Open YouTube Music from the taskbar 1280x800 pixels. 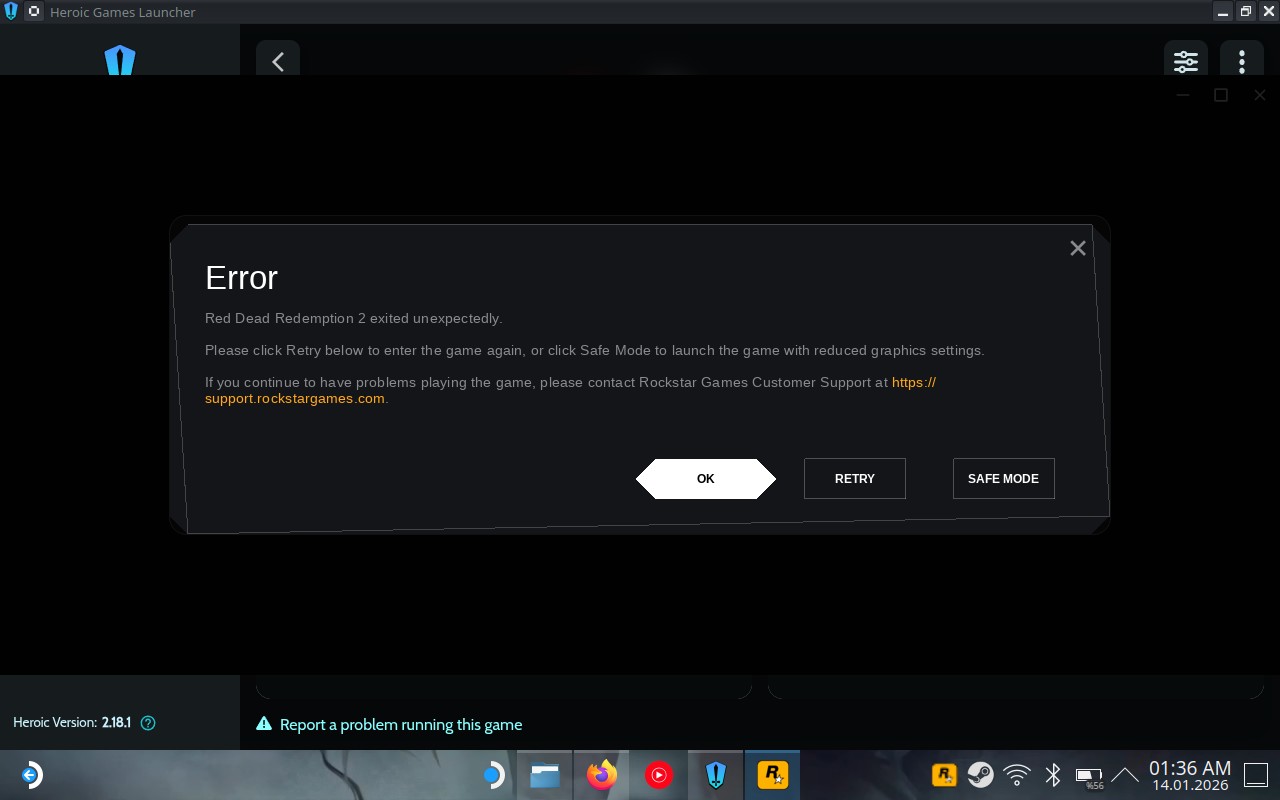[659, 775]
